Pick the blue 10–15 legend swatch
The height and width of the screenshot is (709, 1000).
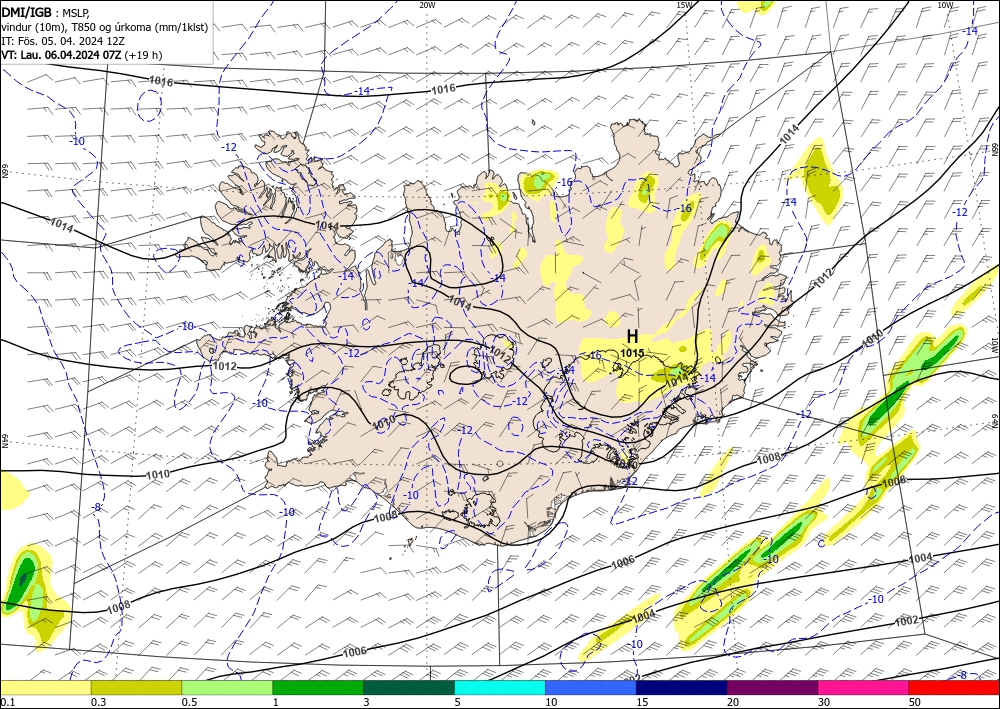tap(591, 688)
